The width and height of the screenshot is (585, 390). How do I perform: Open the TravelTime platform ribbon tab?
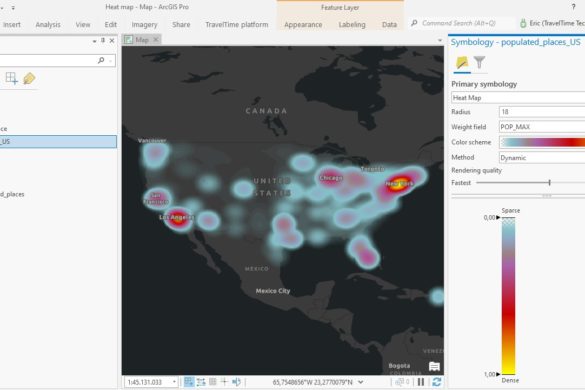tap(237, 25)
